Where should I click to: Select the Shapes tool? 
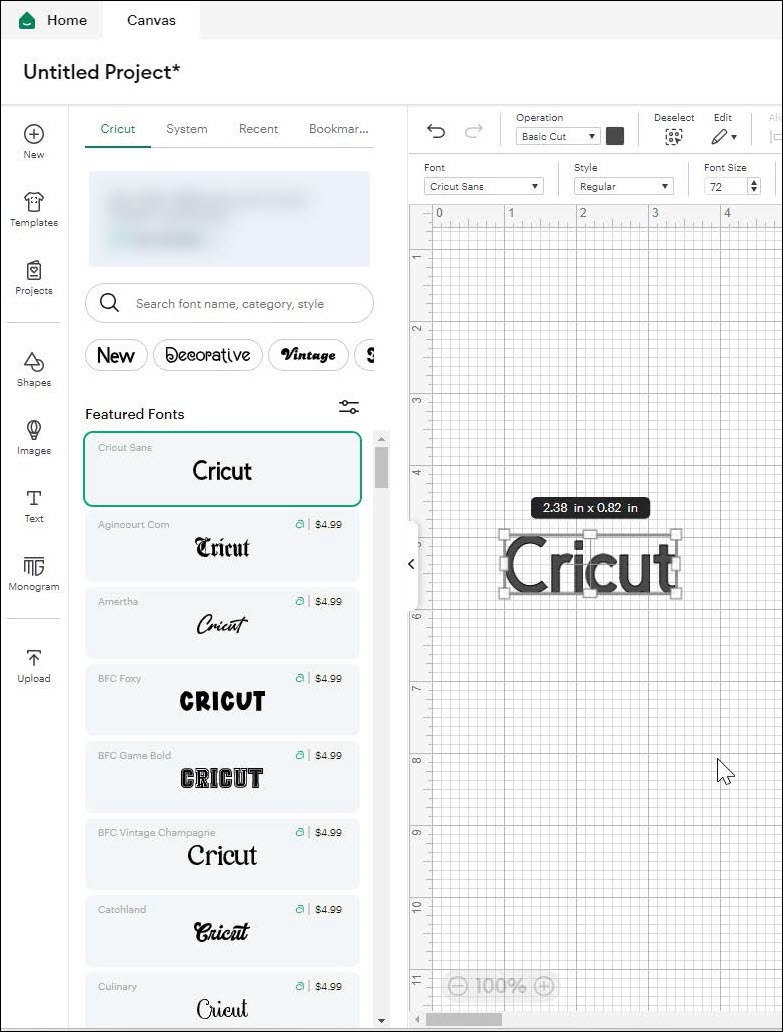(x=34, y=361)
